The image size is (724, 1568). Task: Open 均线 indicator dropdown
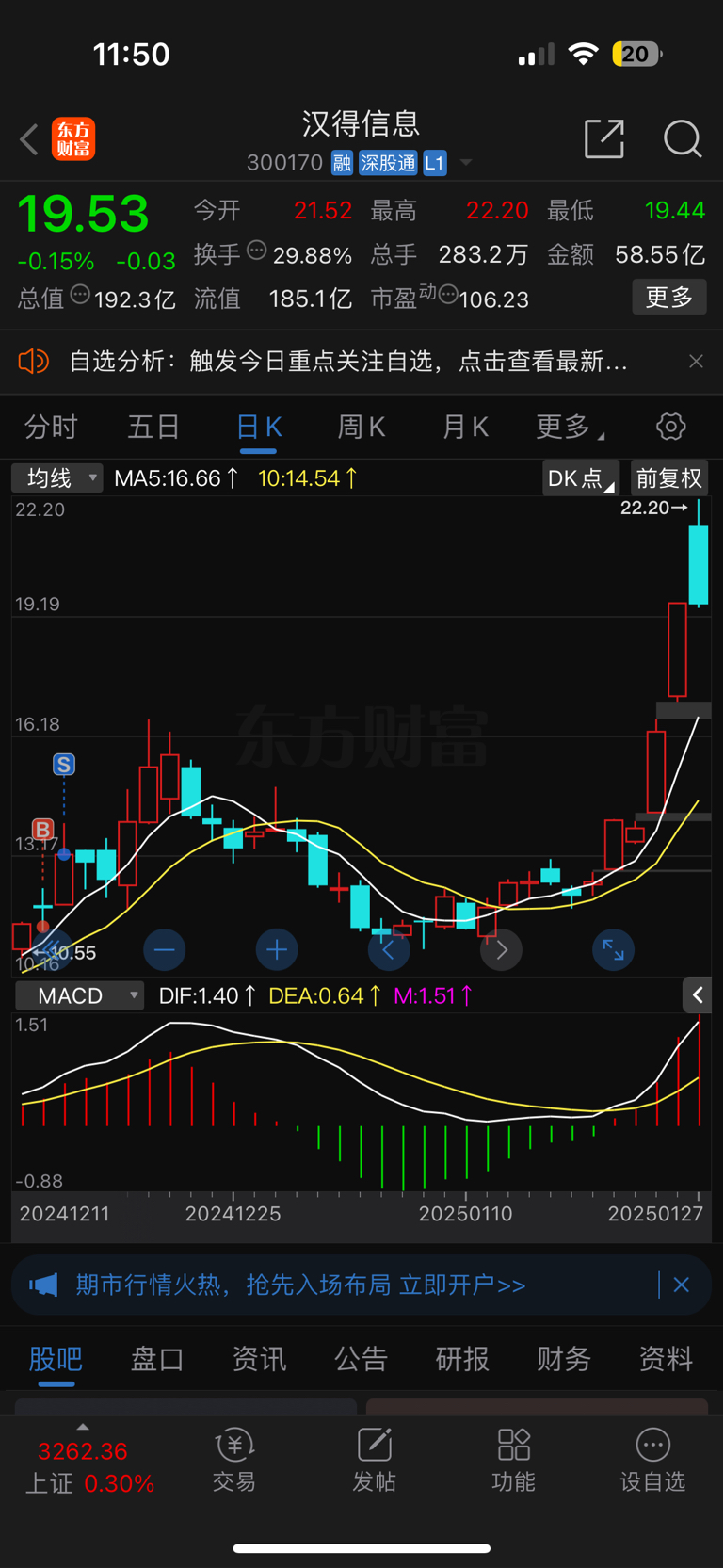[56, 478]
